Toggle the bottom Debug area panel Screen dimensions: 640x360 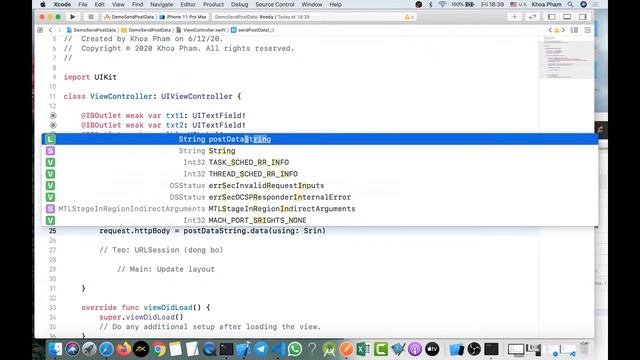pyautogui.click(x=567, y=17)
